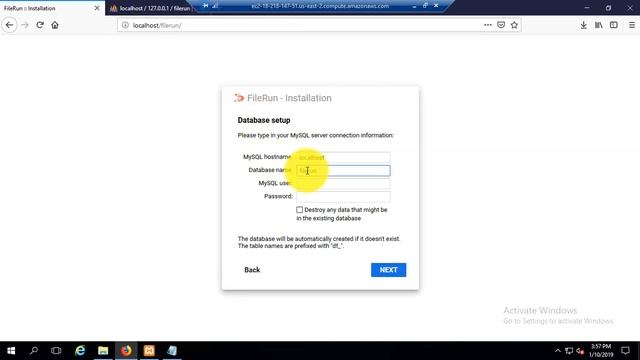The width and height of the screenshot is (640, 360).
Task: Click the browser forward arrow
Action: [x=25, y=25]
